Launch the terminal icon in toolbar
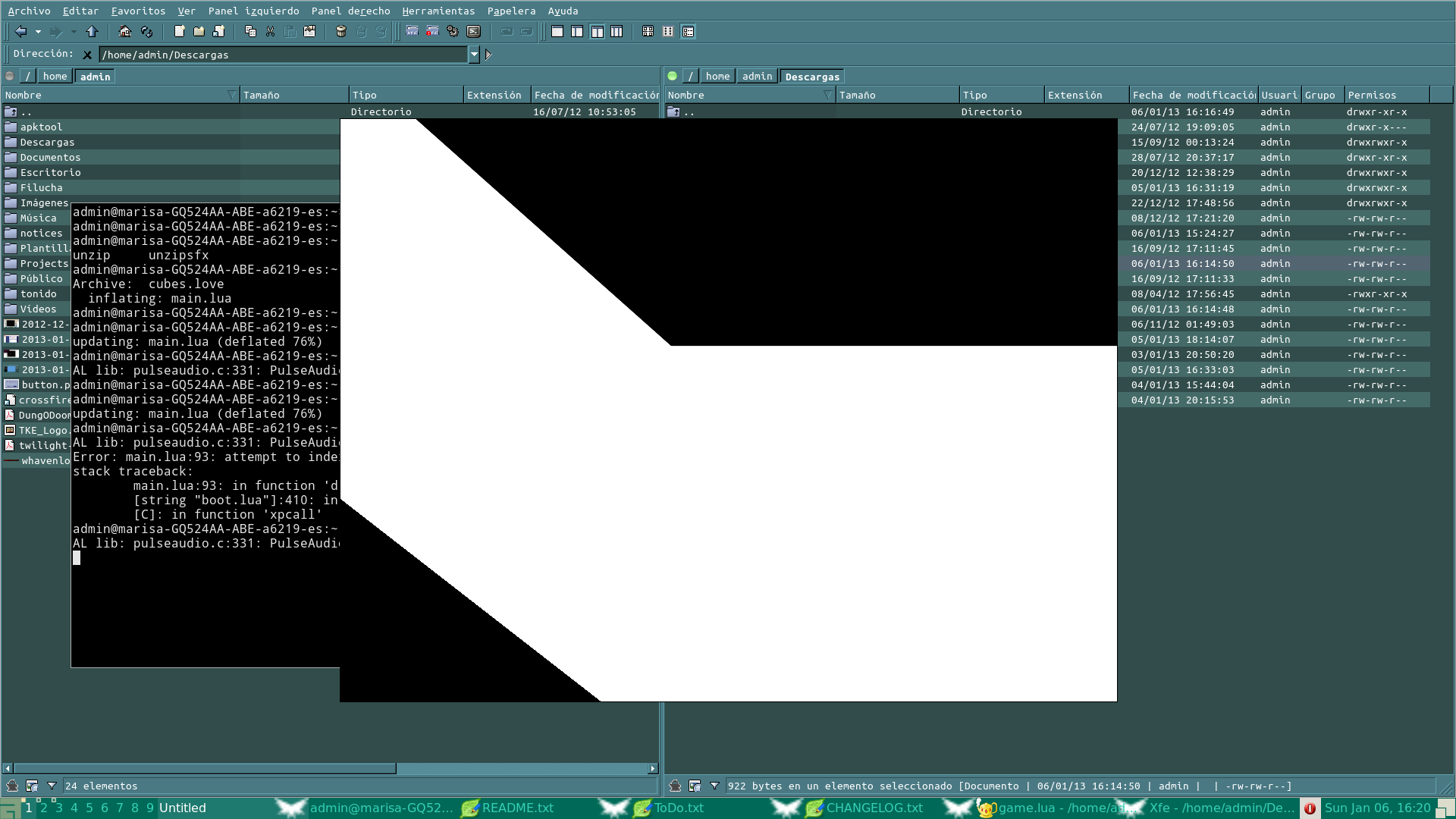Viewport: 1456px width, 819px height. point(474,31)
